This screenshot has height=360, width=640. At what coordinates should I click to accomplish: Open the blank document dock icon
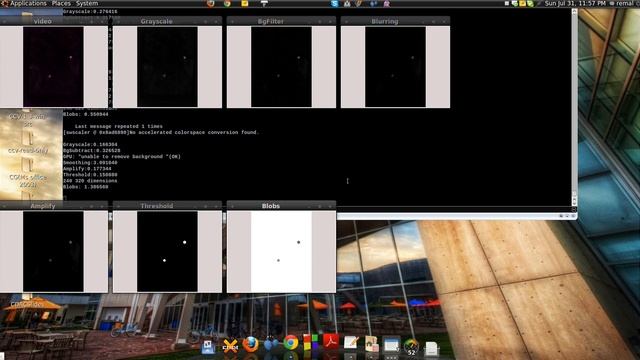point(431,349)
